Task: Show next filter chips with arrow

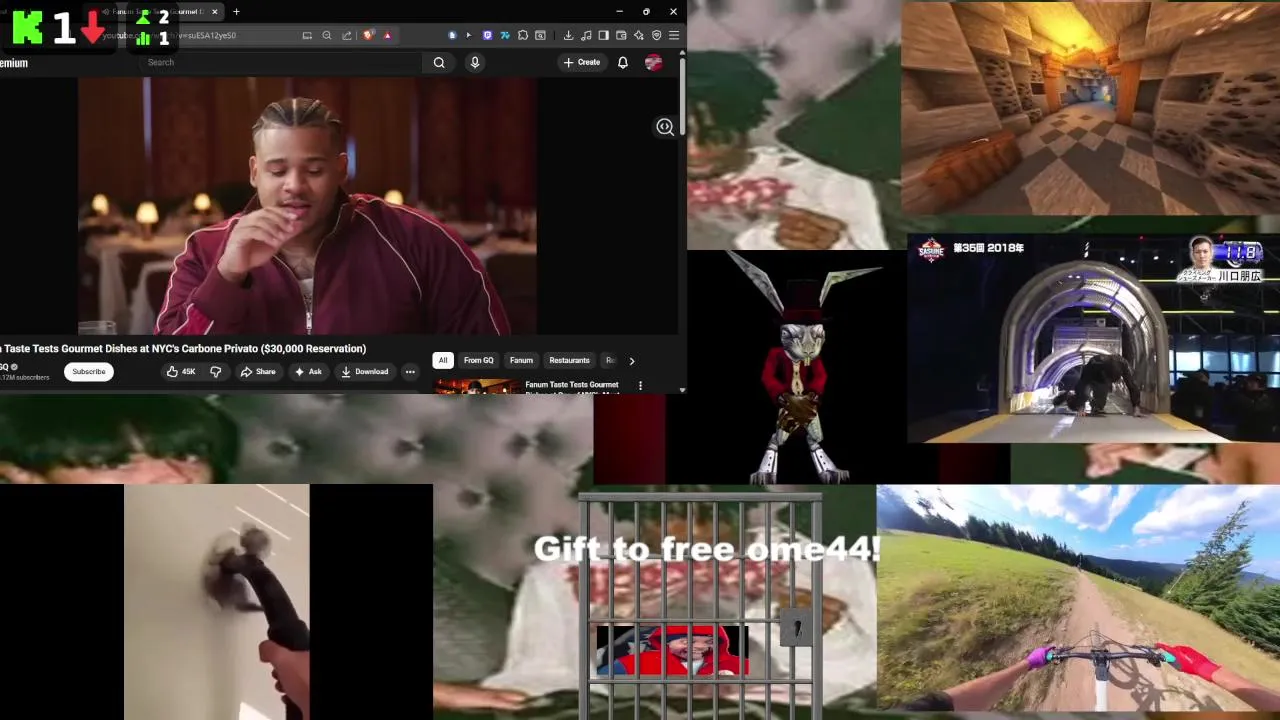Action: [x=631, y=361]
